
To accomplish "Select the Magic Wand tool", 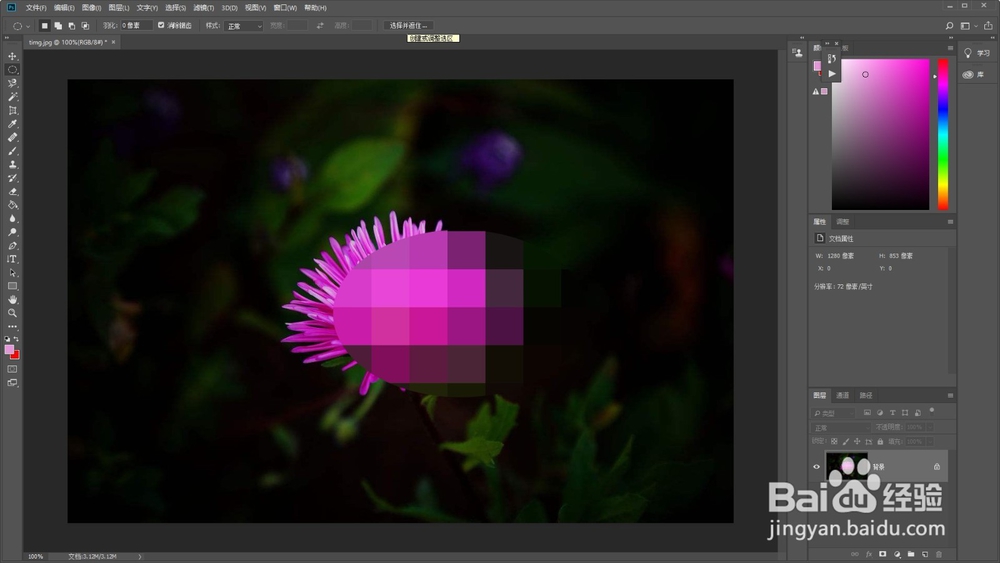I will pos(12,97).
